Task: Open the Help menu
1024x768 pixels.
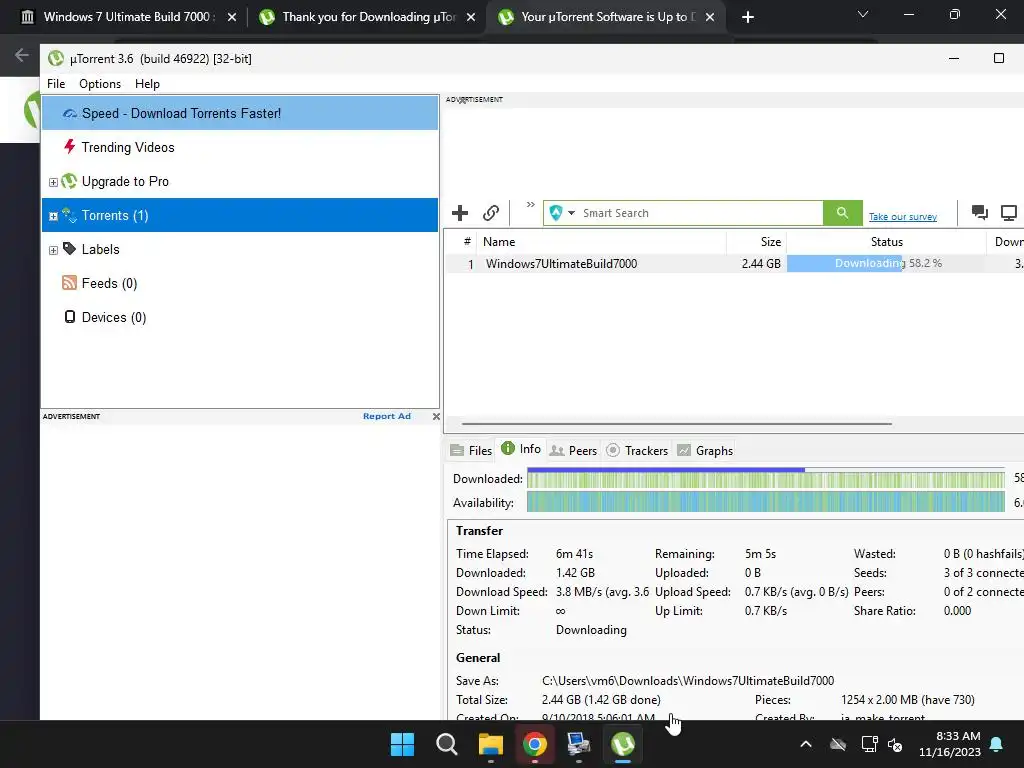Action: [147, 84]
